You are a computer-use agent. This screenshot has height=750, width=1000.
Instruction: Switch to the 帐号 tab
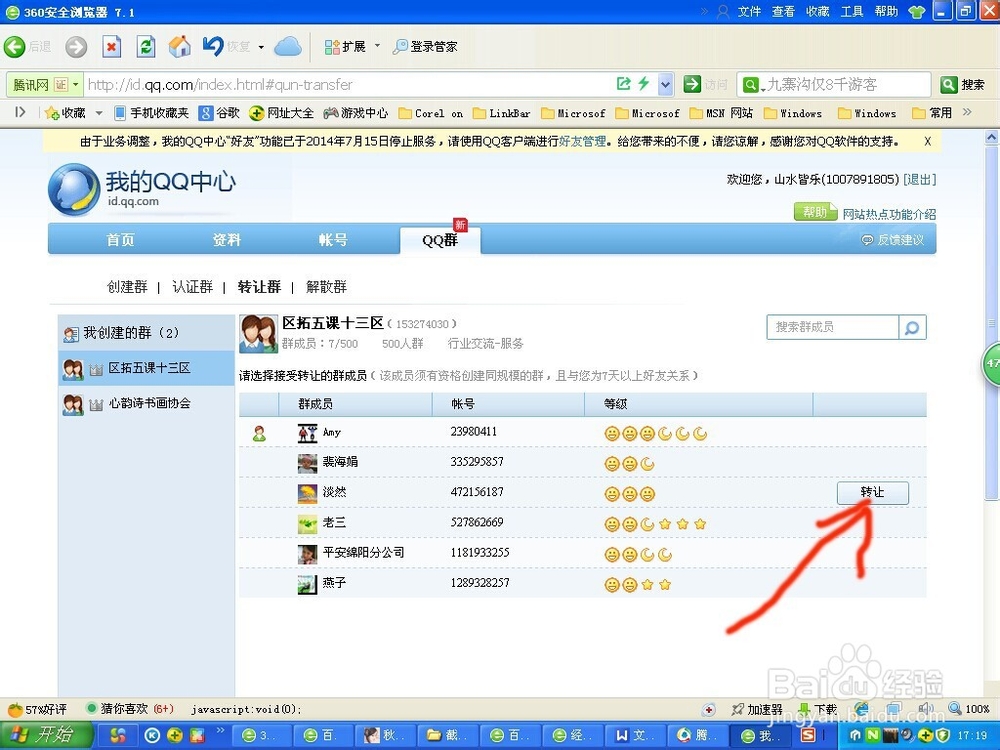[333, 240]
